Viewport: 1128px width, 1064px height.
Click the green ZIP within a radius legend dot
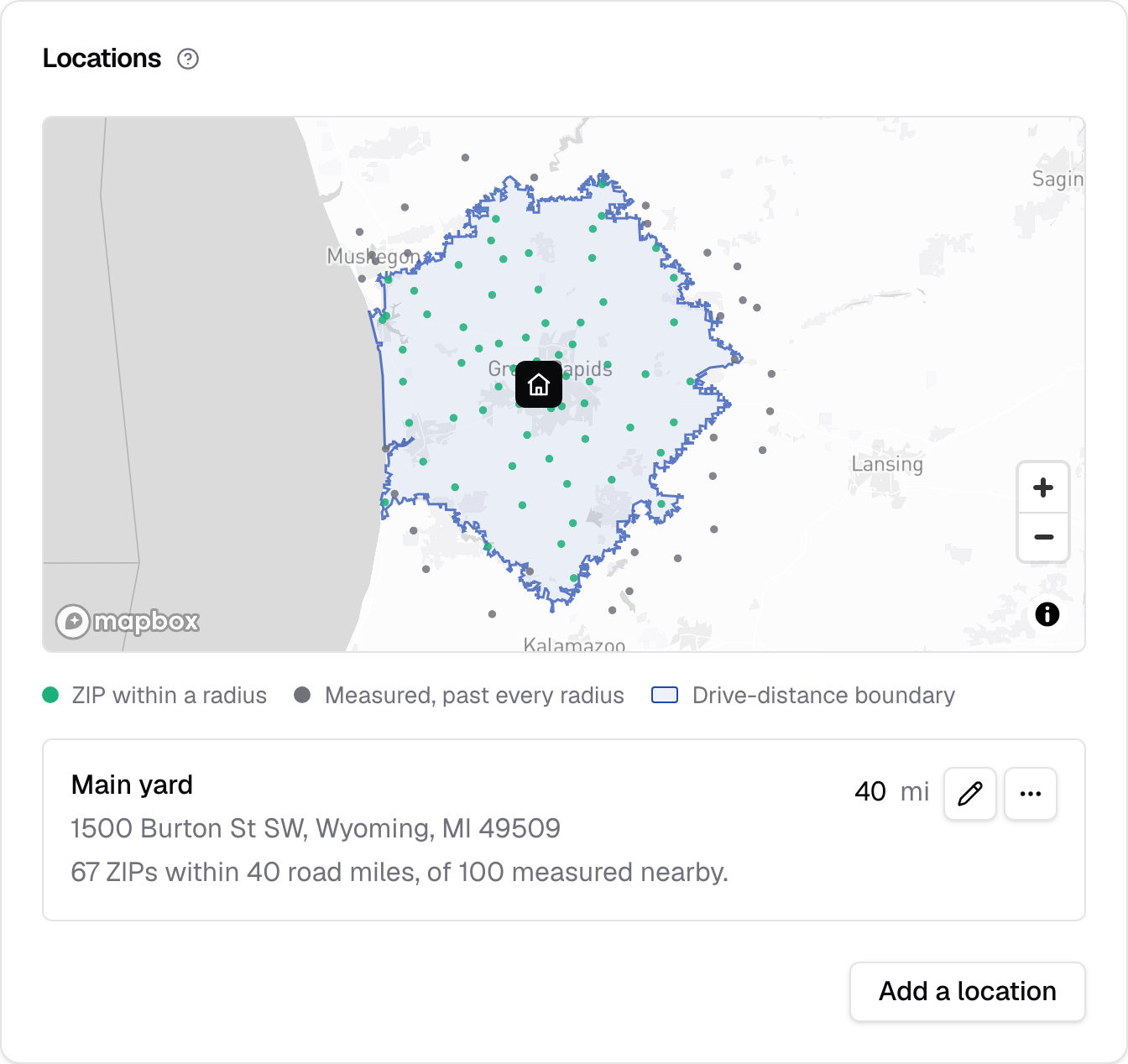50,695
